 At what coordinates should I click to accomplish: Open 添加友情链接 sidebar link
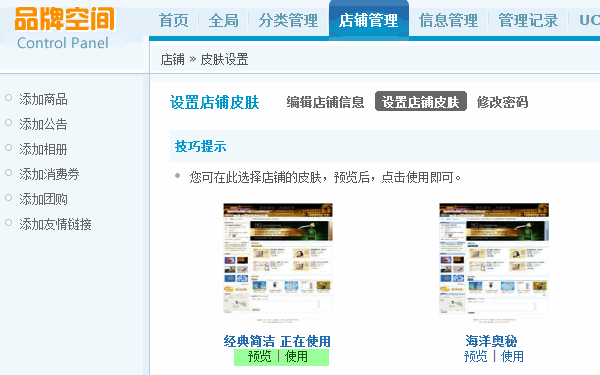point(55,224)
